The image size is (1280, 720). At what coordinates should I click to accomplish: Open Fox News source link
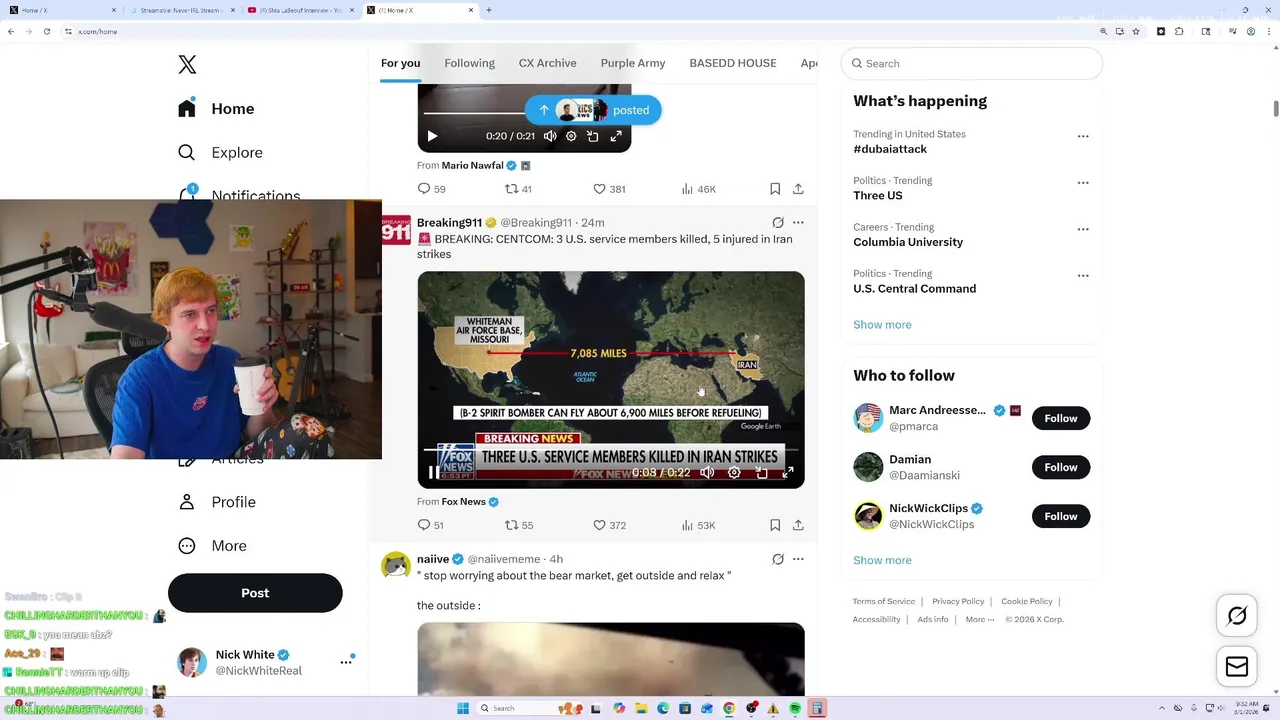464,502
